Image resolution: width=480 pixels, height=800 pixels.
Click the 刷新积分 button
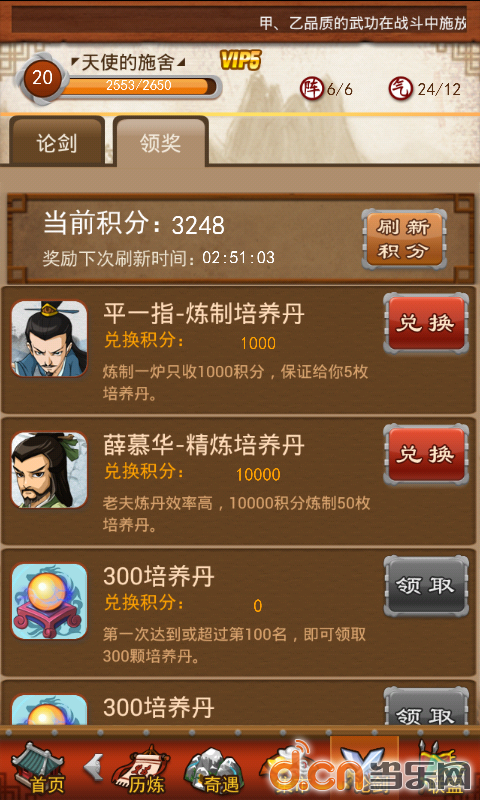403,239
